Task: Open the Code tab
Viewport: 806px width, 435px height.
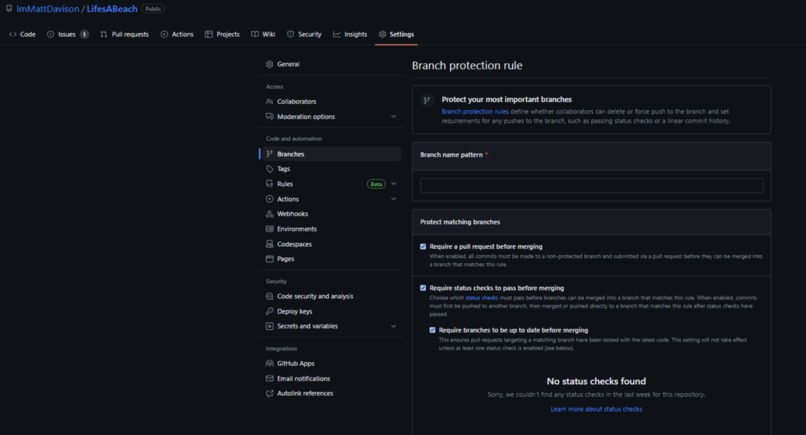Action: [23, 34]
